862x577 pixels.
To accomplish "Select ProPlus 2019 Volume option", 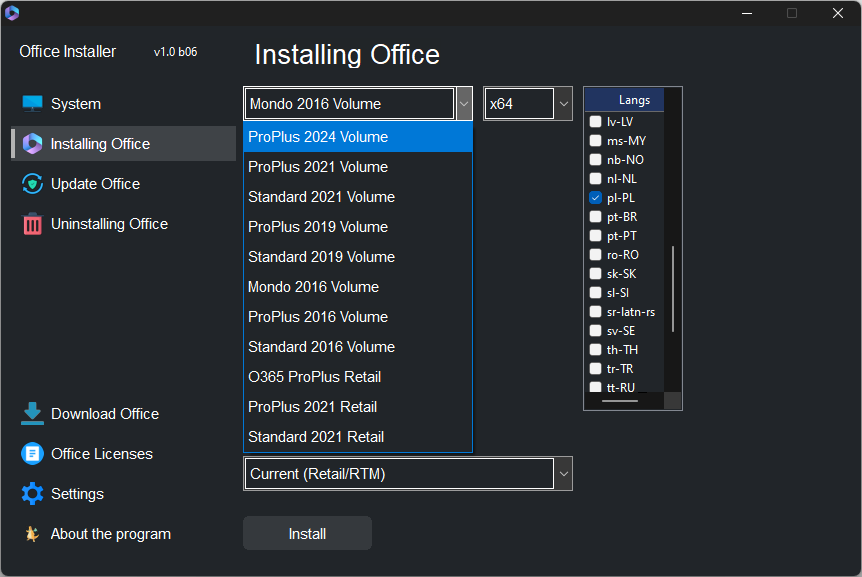I will click(x=358, y=226).
